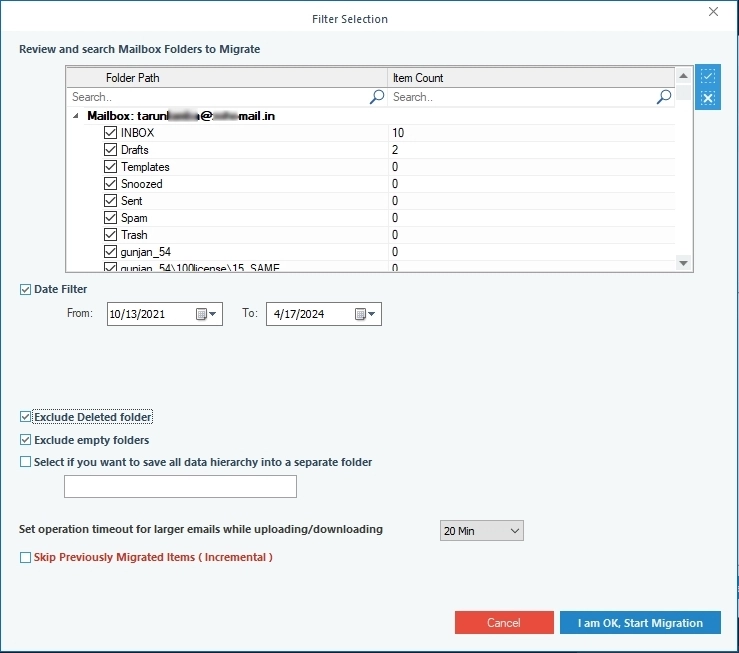
Task: Click the Folder Path search magnifier icon
Action: 377,97
